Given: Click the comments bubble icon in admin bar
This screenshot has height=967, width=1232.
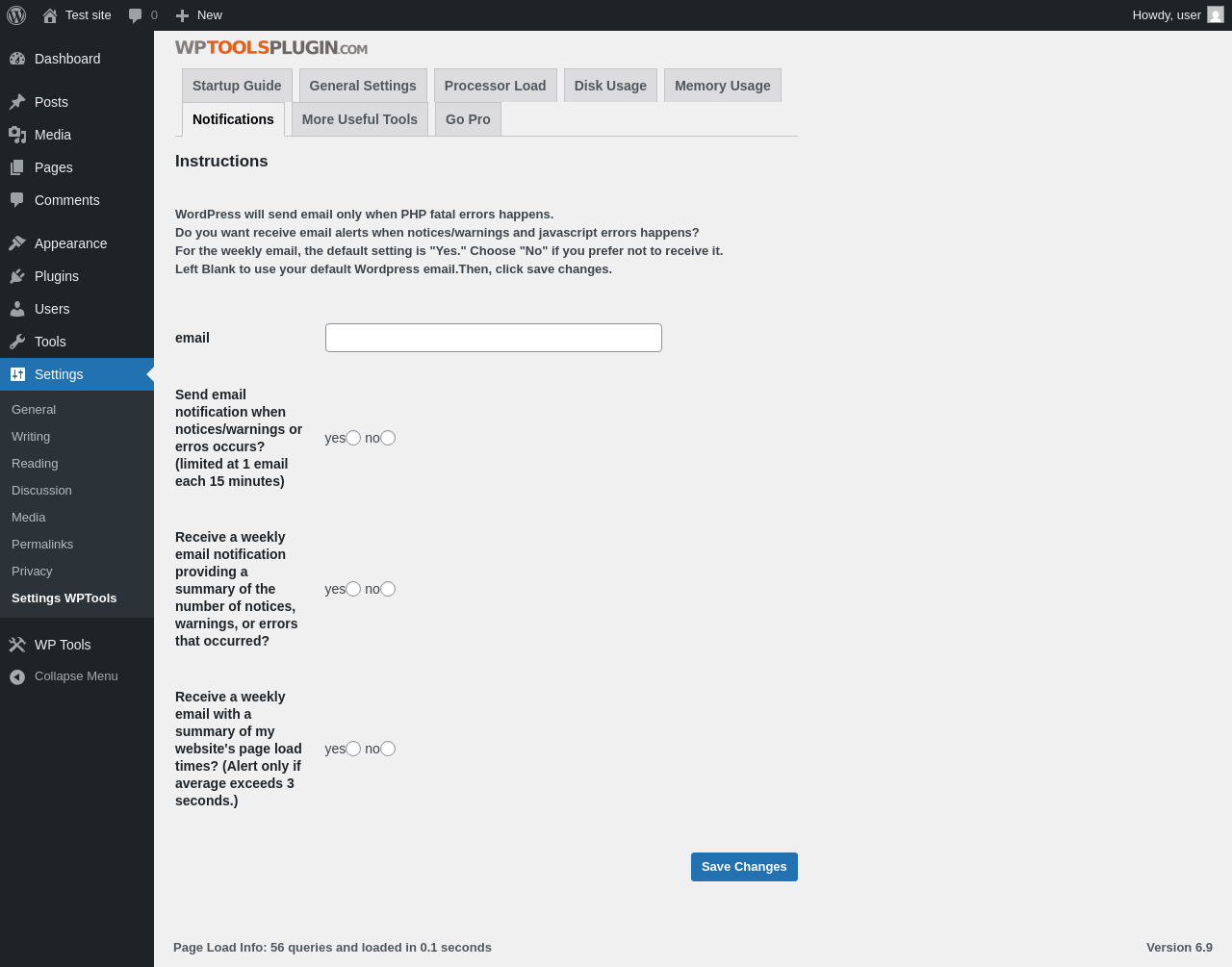Looking at the screenshot, I should (x=136, y=15).
